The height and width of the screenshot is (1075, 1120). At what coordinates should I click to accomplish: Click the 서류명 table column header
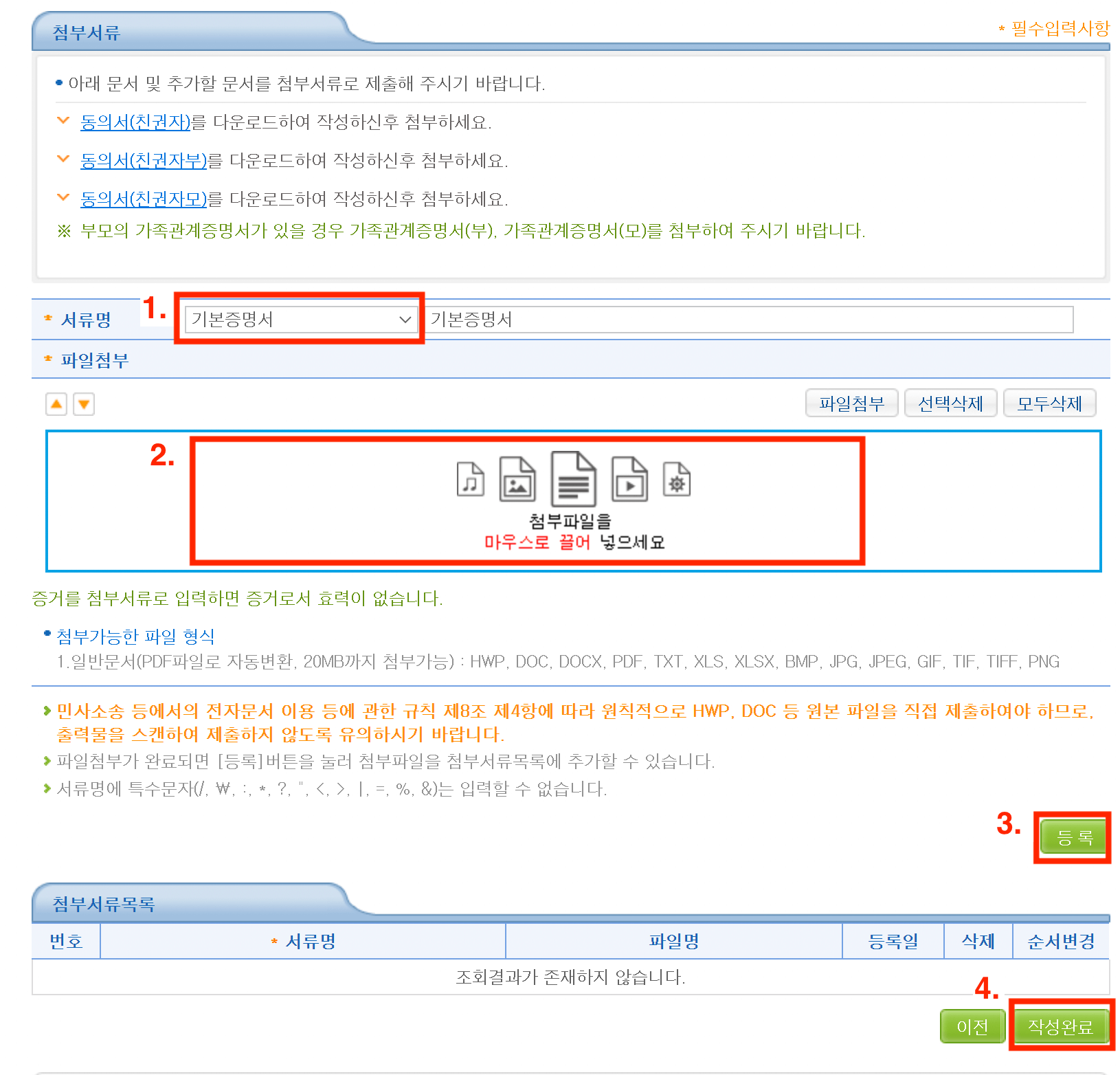click(x=303, y=941)
